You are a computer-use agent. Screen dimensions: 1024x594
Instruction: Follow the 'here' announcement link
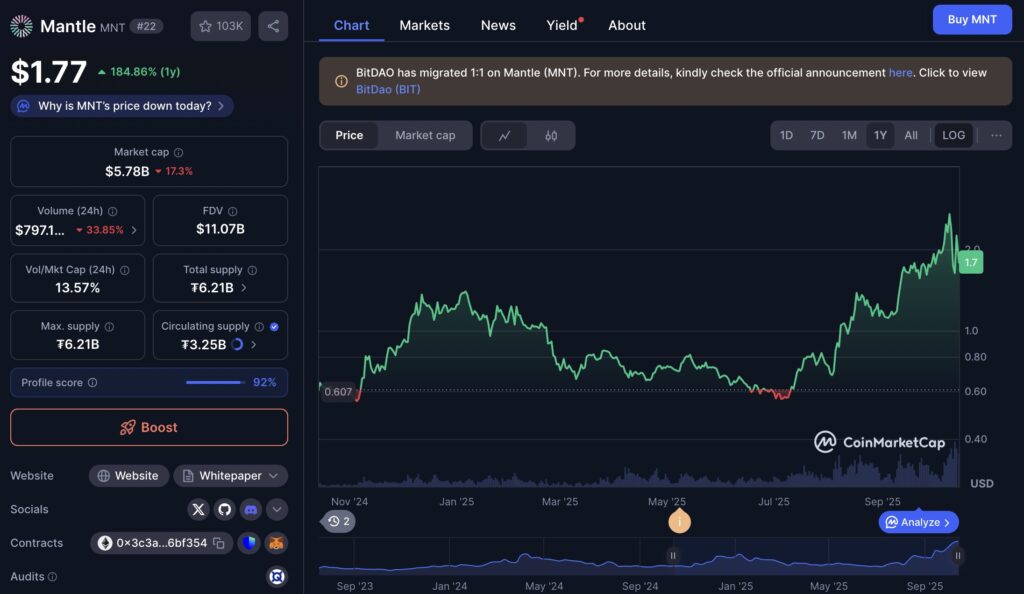[900, 73]
